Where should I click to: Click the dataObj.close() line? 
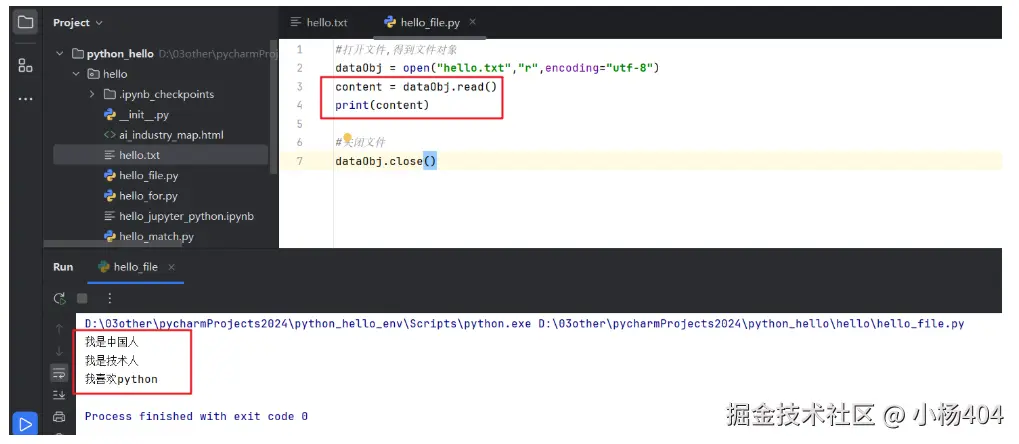(386, 161)
